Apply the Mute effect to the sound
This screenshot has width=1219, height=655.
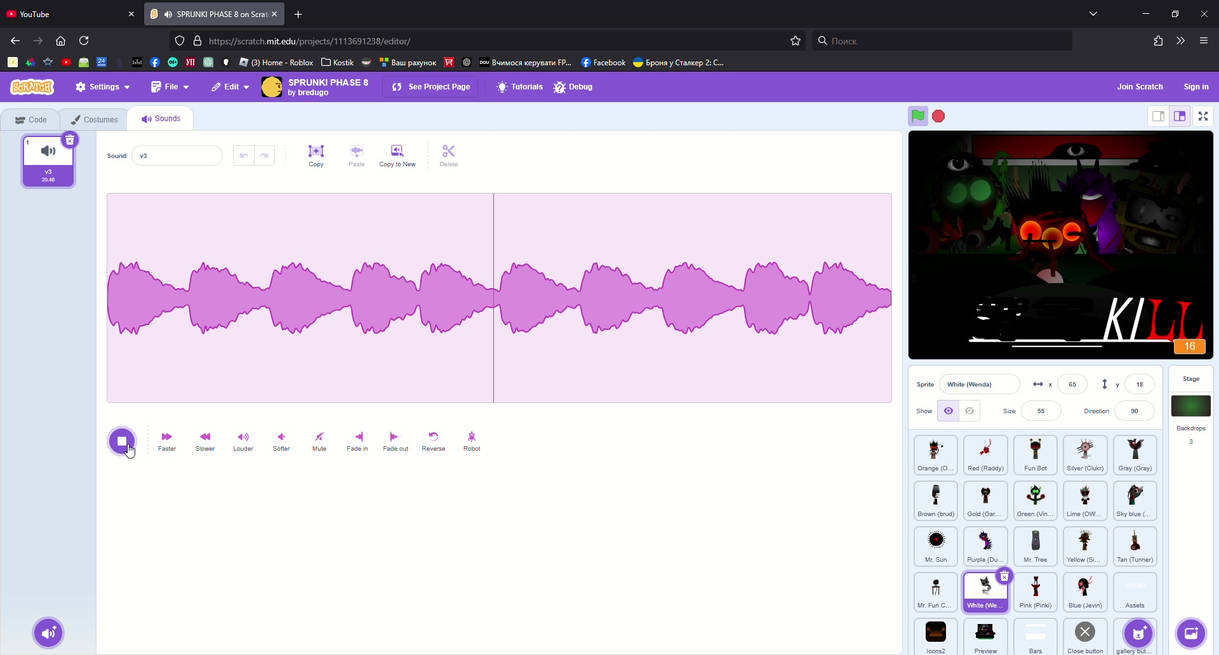(319, 441)
